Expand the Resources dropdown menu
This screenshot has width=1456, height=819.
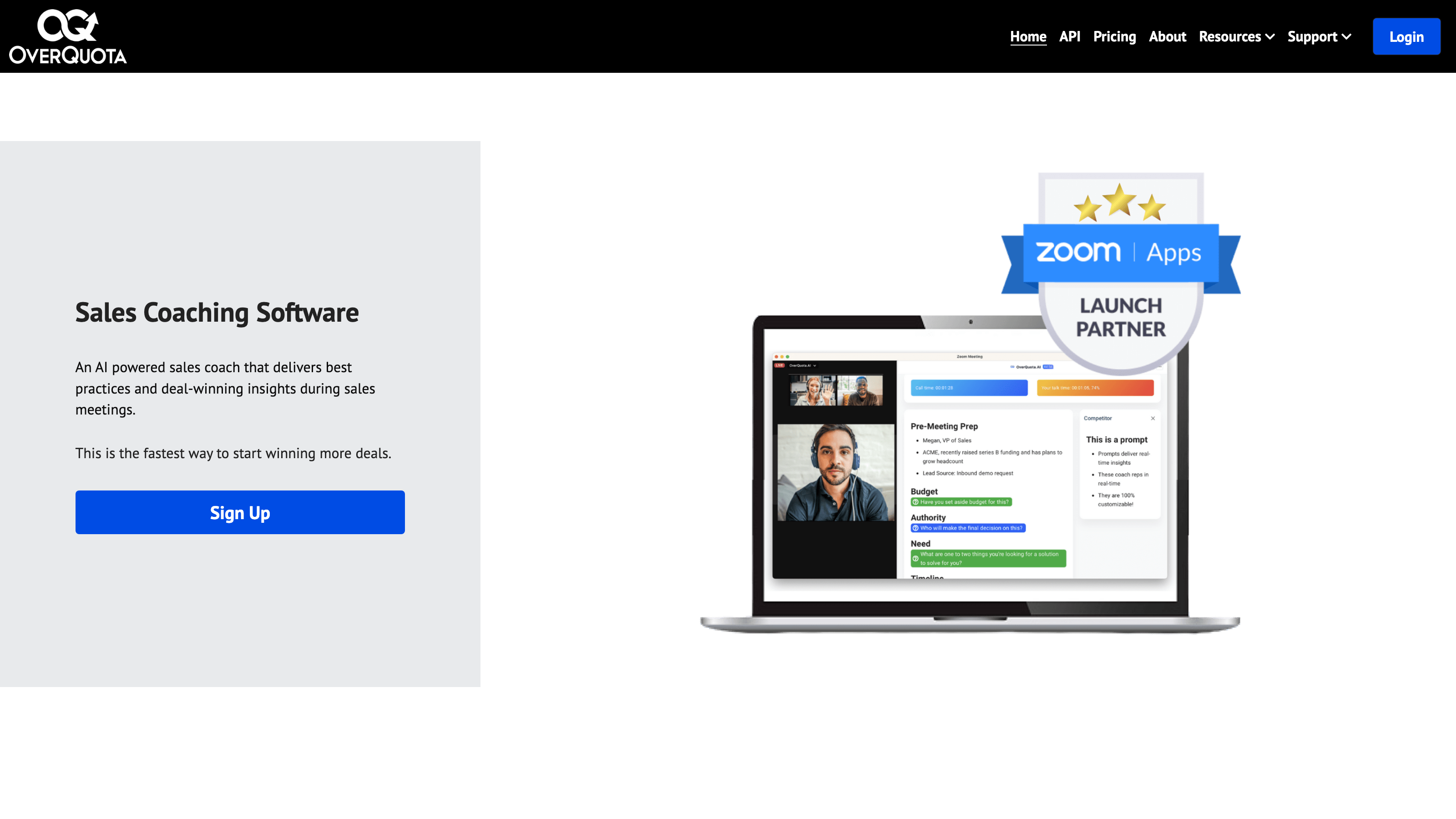pos(1237,36)
